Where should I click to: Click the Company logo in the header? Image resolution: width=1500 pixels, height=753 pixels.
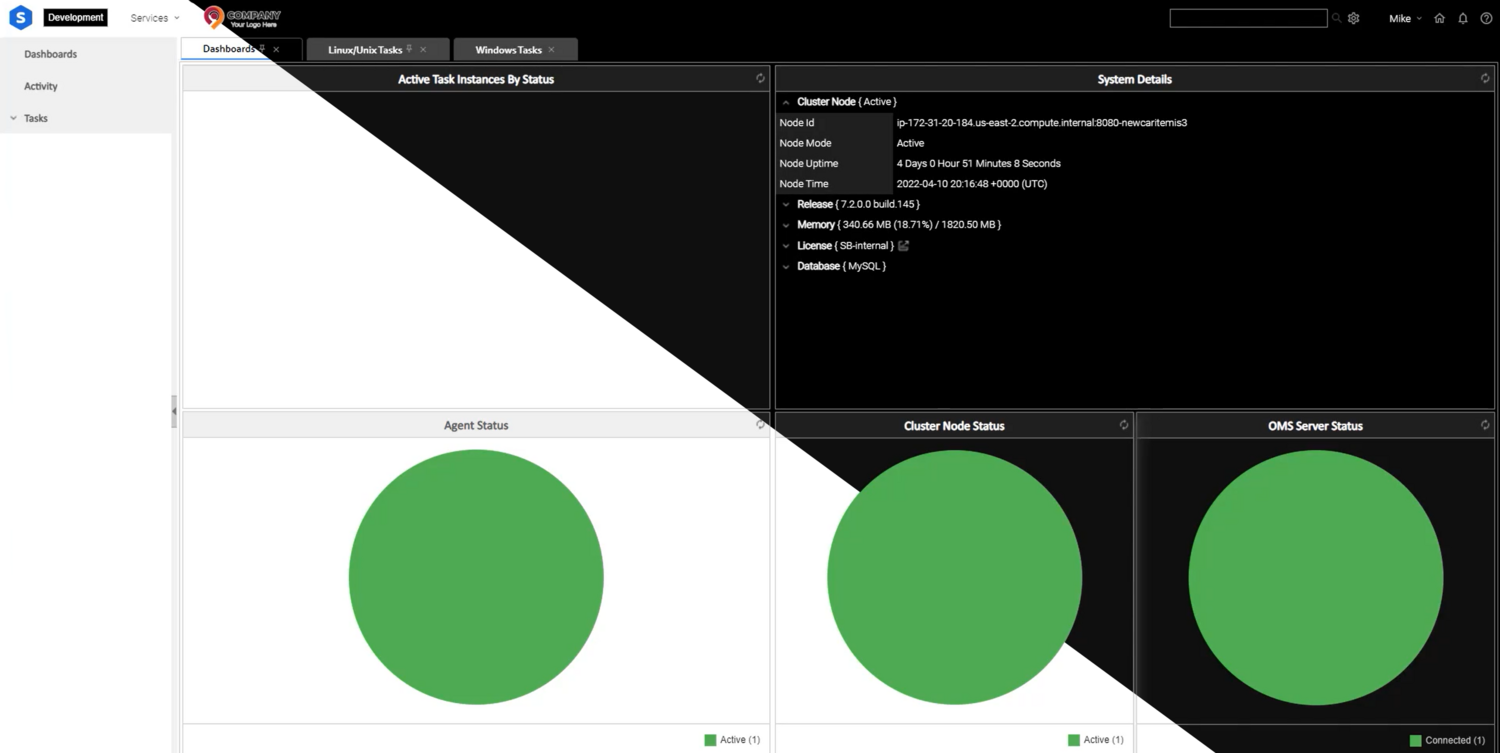(x=243, y=17)
